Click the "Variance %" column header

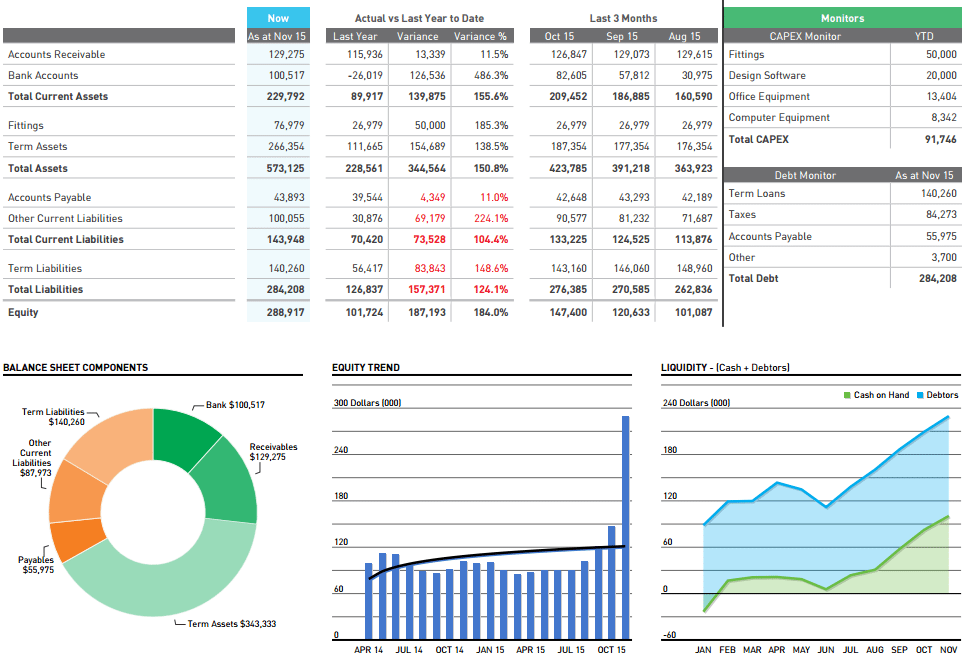(480, 36)
